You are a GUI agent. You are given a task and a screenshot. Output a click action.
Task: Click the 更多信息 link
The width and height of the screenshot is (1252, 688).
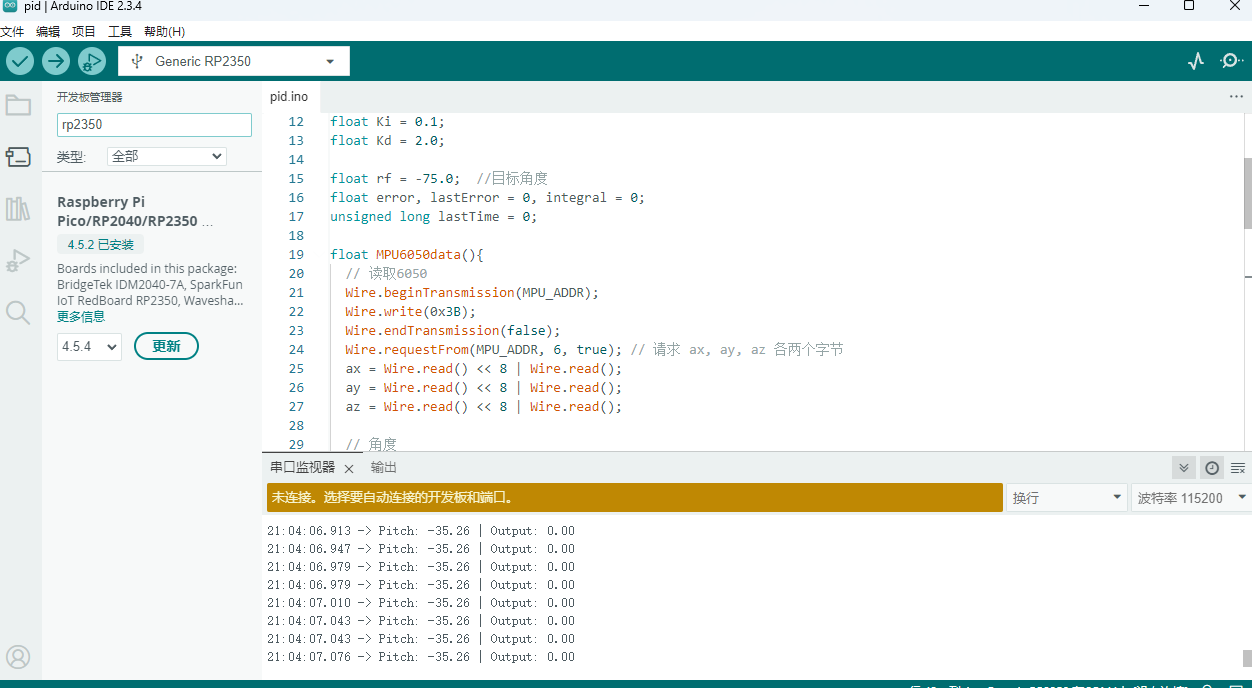coord(81,317)
